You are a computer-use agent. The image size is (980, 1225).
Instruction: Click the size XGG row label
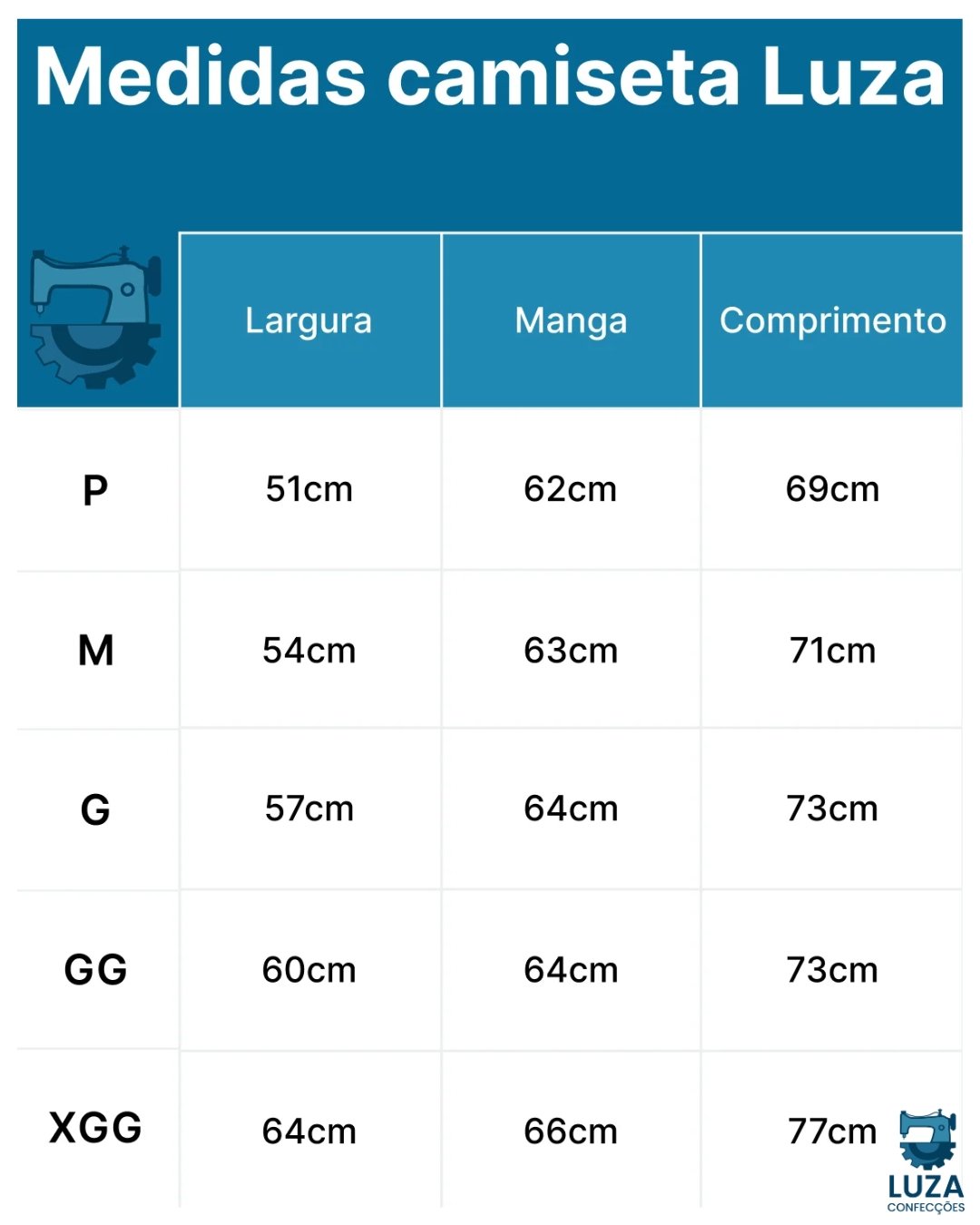click(95, 1128)
